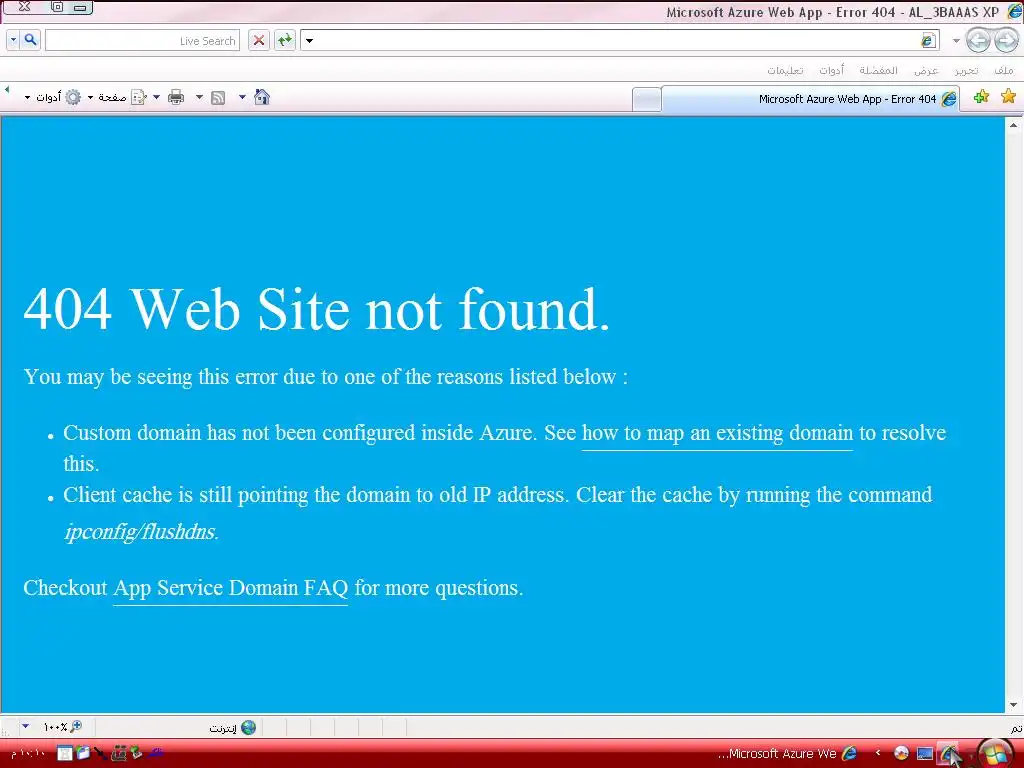Expand the hidden quick launch chevron
1024x768 pixels.
878,754
